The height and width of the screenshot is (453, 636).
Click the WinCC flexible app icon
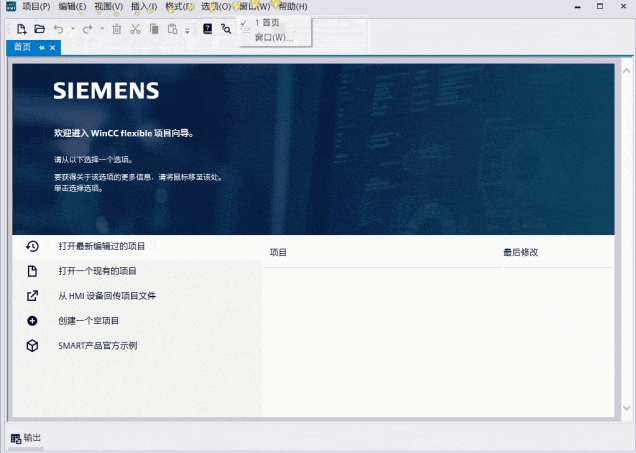11,6
